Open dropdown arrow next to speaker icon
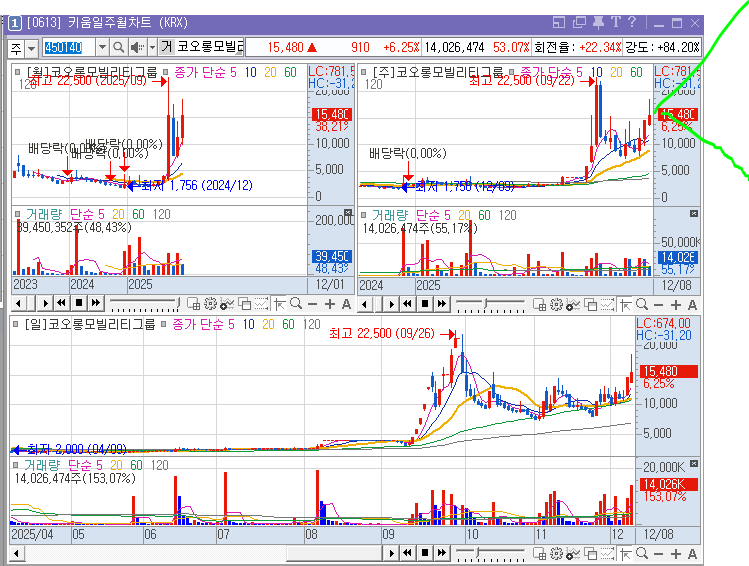 [152, 47]
